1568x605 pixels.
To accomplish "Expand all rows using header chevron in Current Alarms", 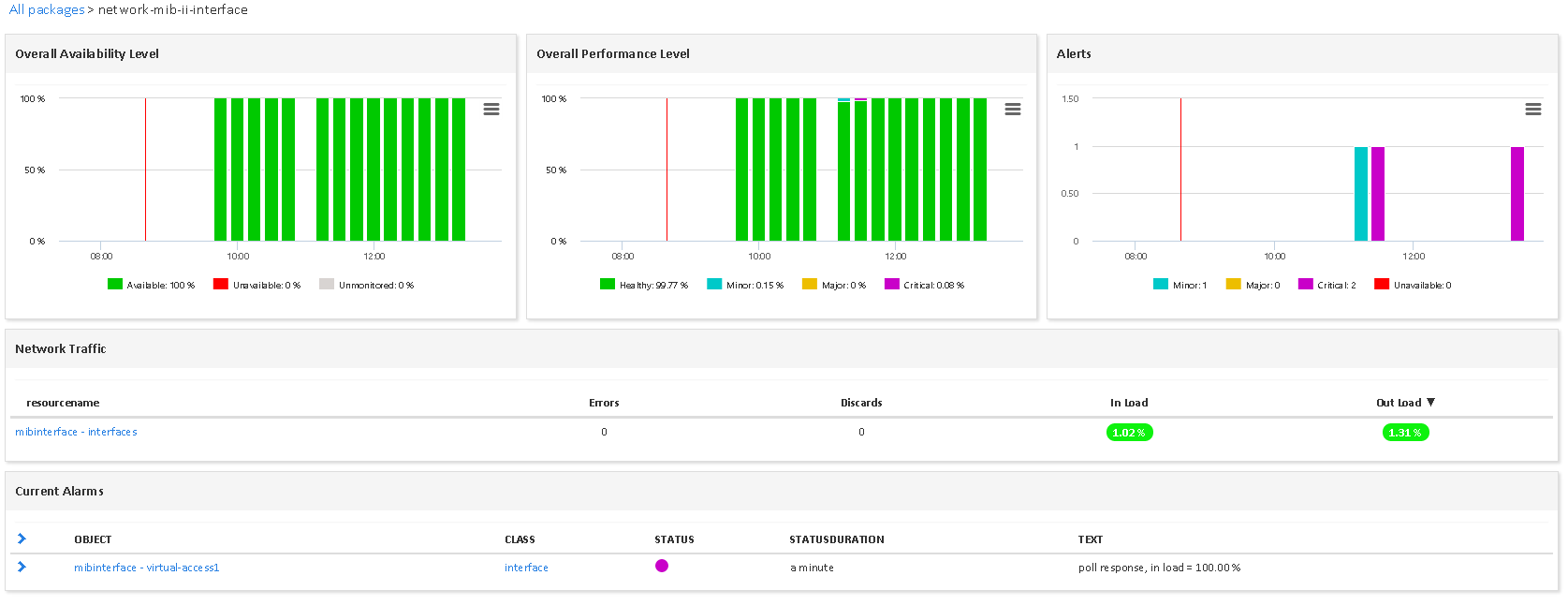I will (x=22, y=539).
